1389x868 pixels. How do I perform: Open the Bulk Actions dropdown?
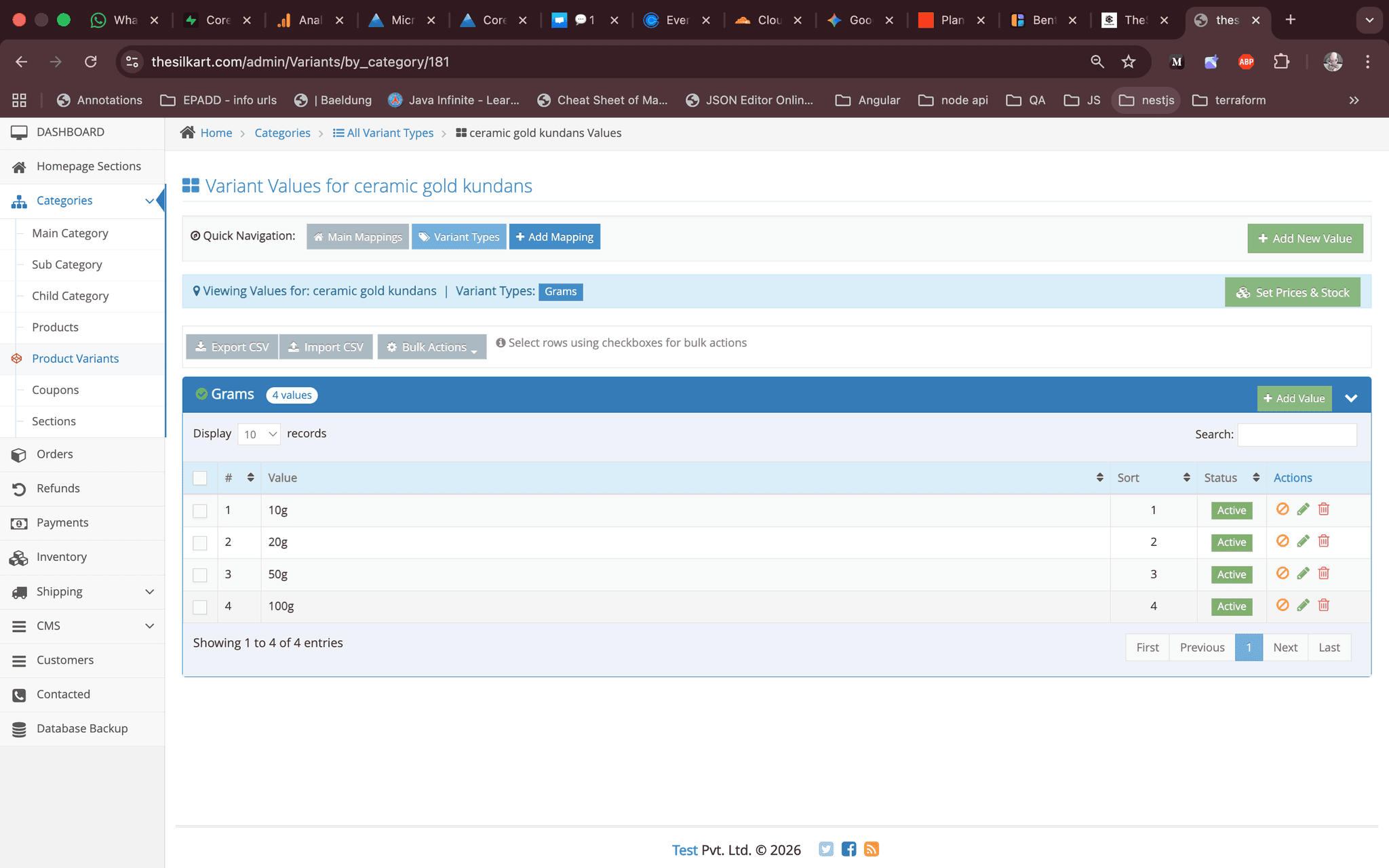[x=431, y=347]
